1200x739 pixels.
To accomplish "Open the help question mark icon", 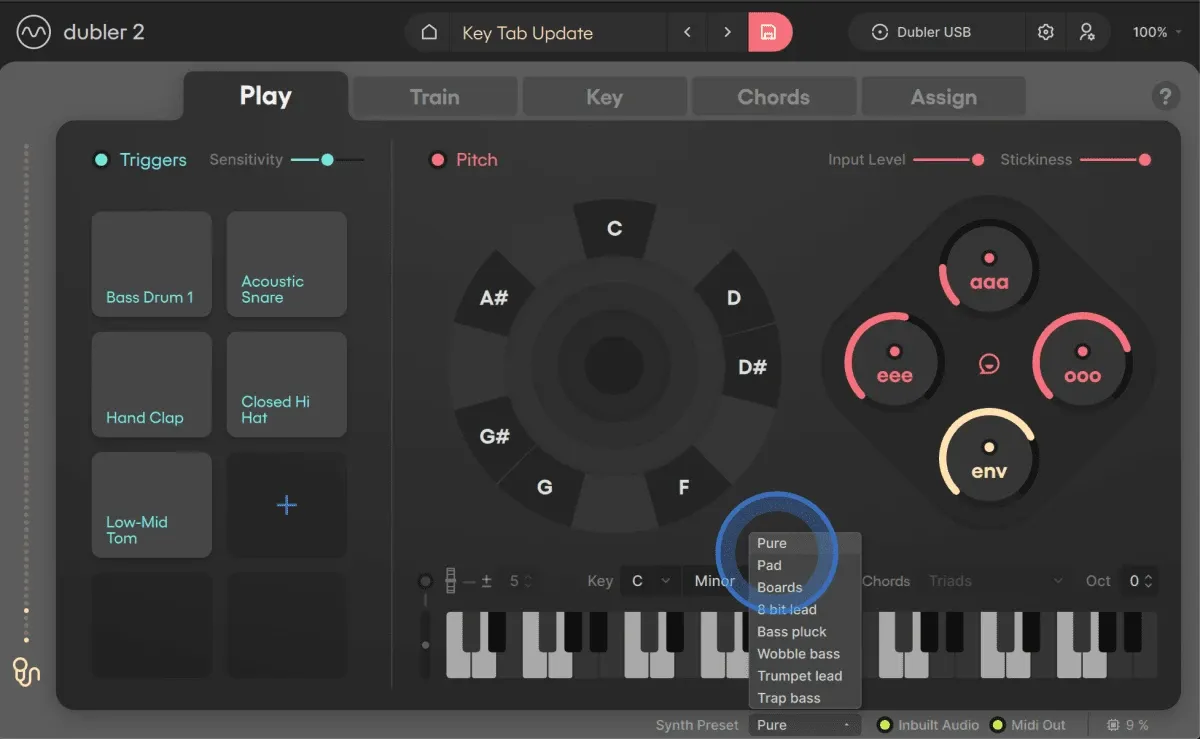I will (x=1164, y=96).
